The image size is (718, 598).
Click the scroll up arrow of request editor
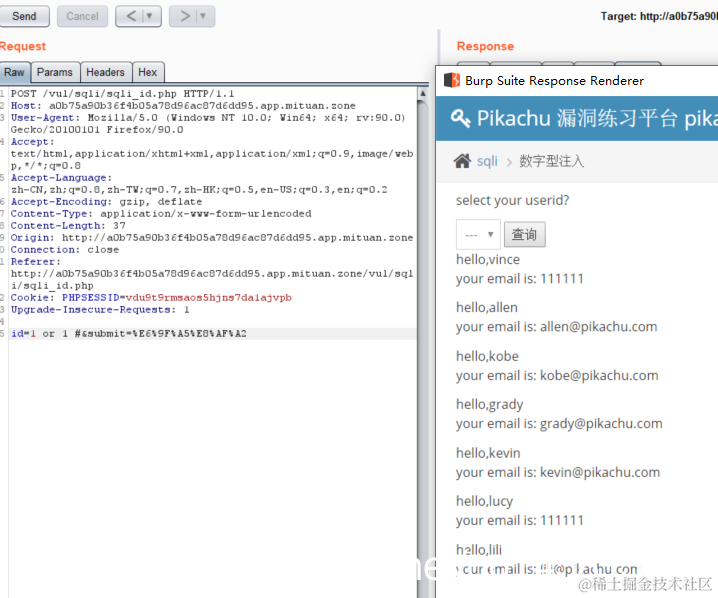coord(423,93)
